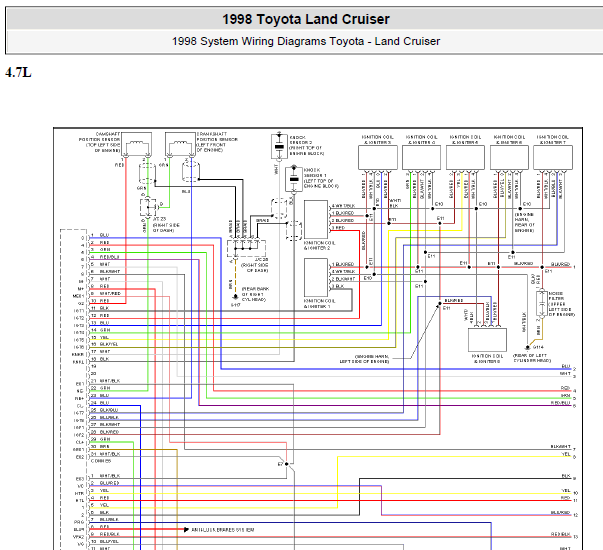Screen dimensions: 603x550
Task: Click the 'BLK/WHT' label at right edge
Action: coord(560,447)
